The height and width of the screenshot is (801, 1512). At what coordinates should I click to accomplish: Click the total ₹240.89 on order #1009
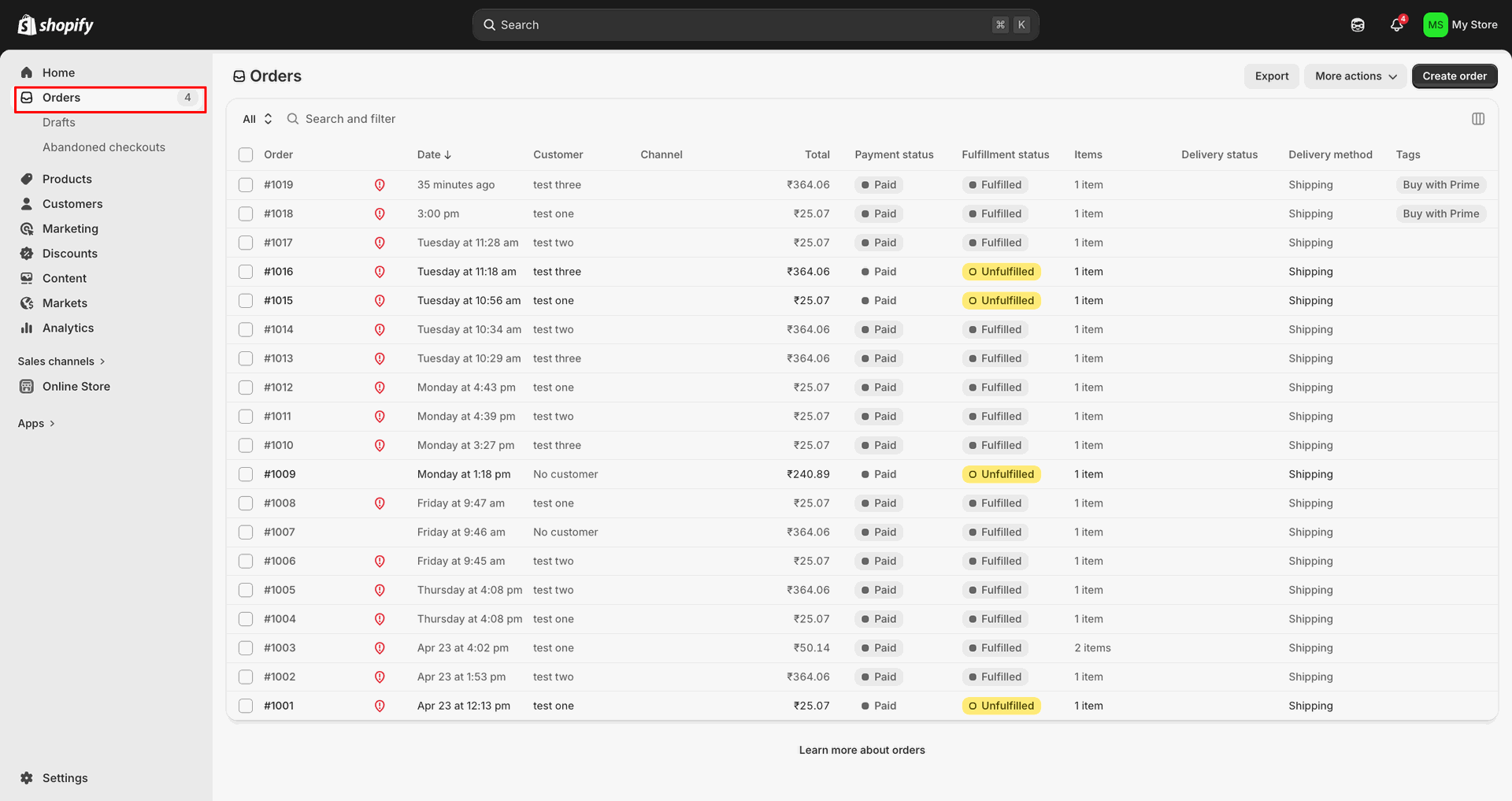pos(808,474)
